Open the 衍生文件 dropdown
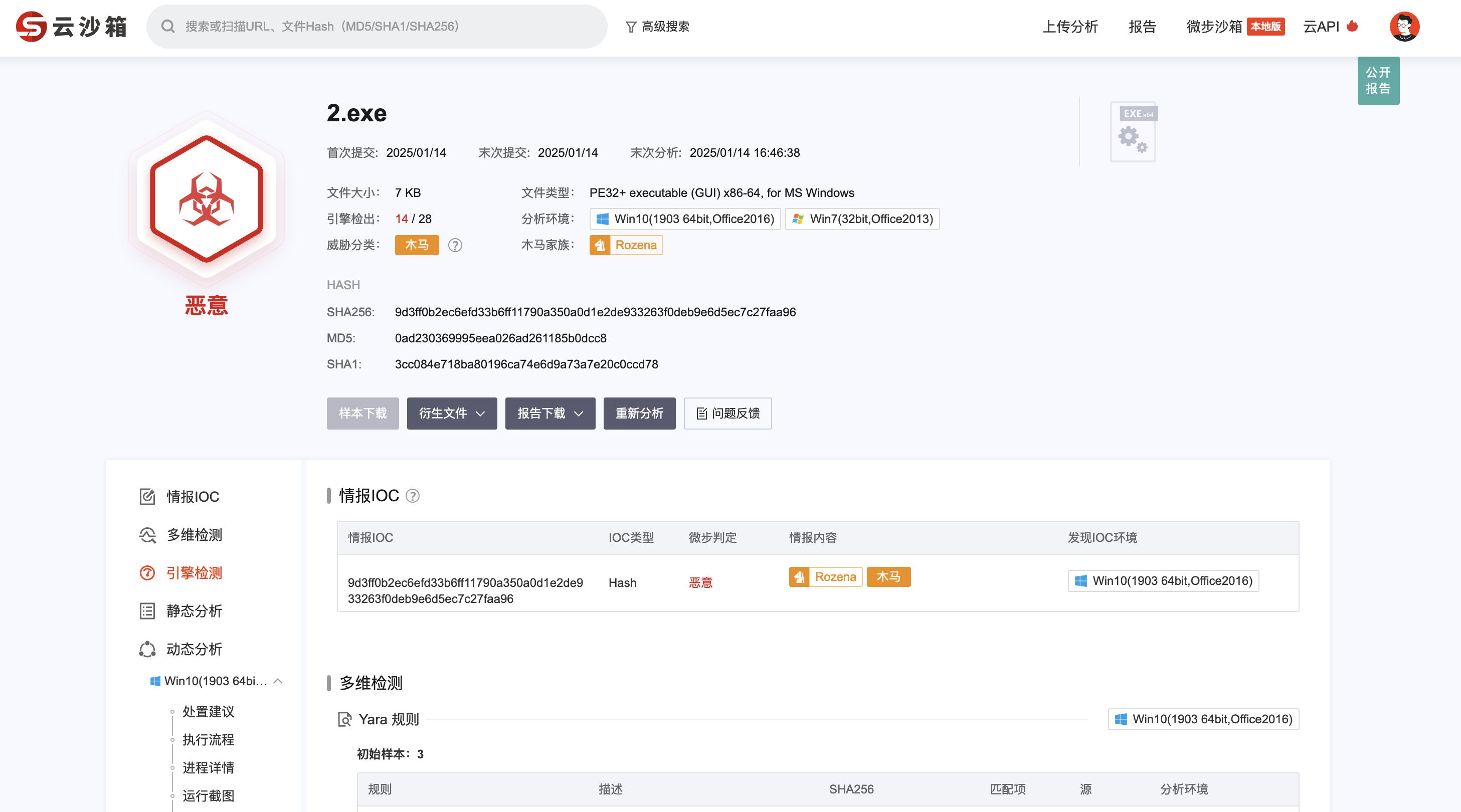 tap(451, 414)
